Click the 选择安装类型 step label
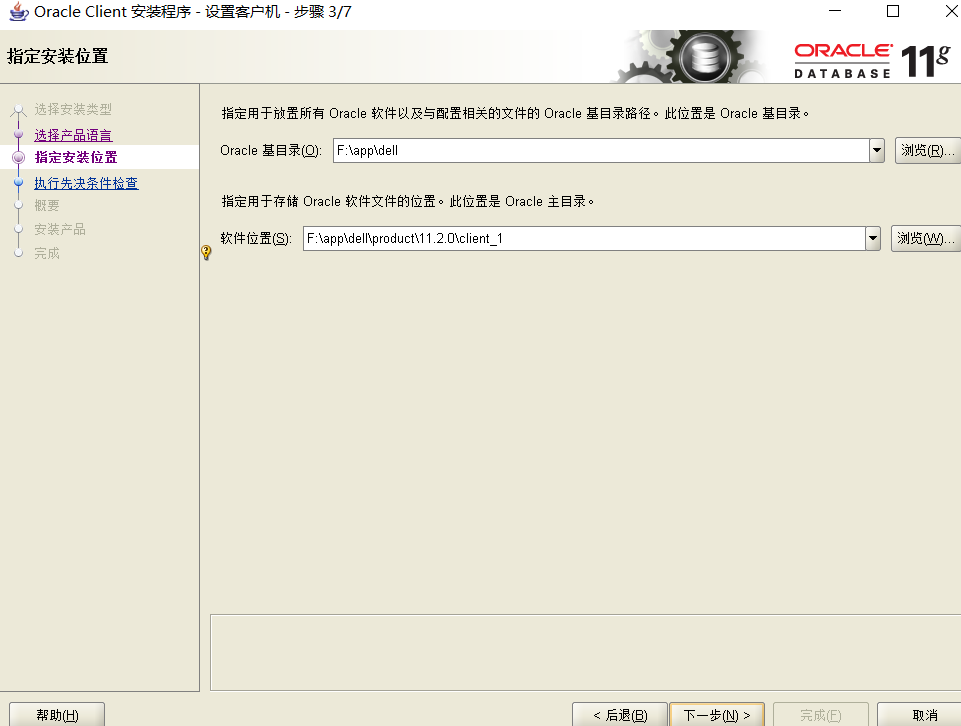Image resolution: width=961 pixels, height=726 pixels. [73, 109]
